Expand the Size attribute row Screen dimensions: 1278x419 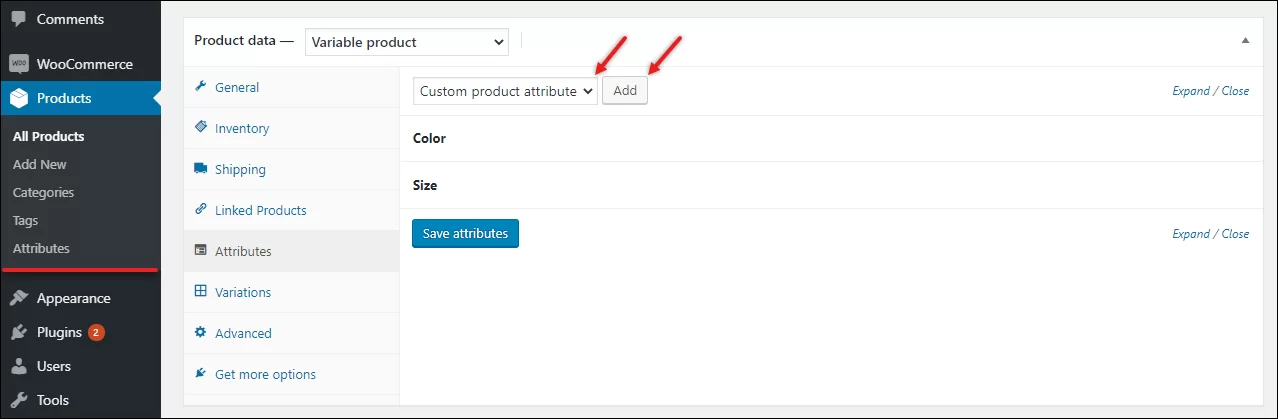coord(425,185)
